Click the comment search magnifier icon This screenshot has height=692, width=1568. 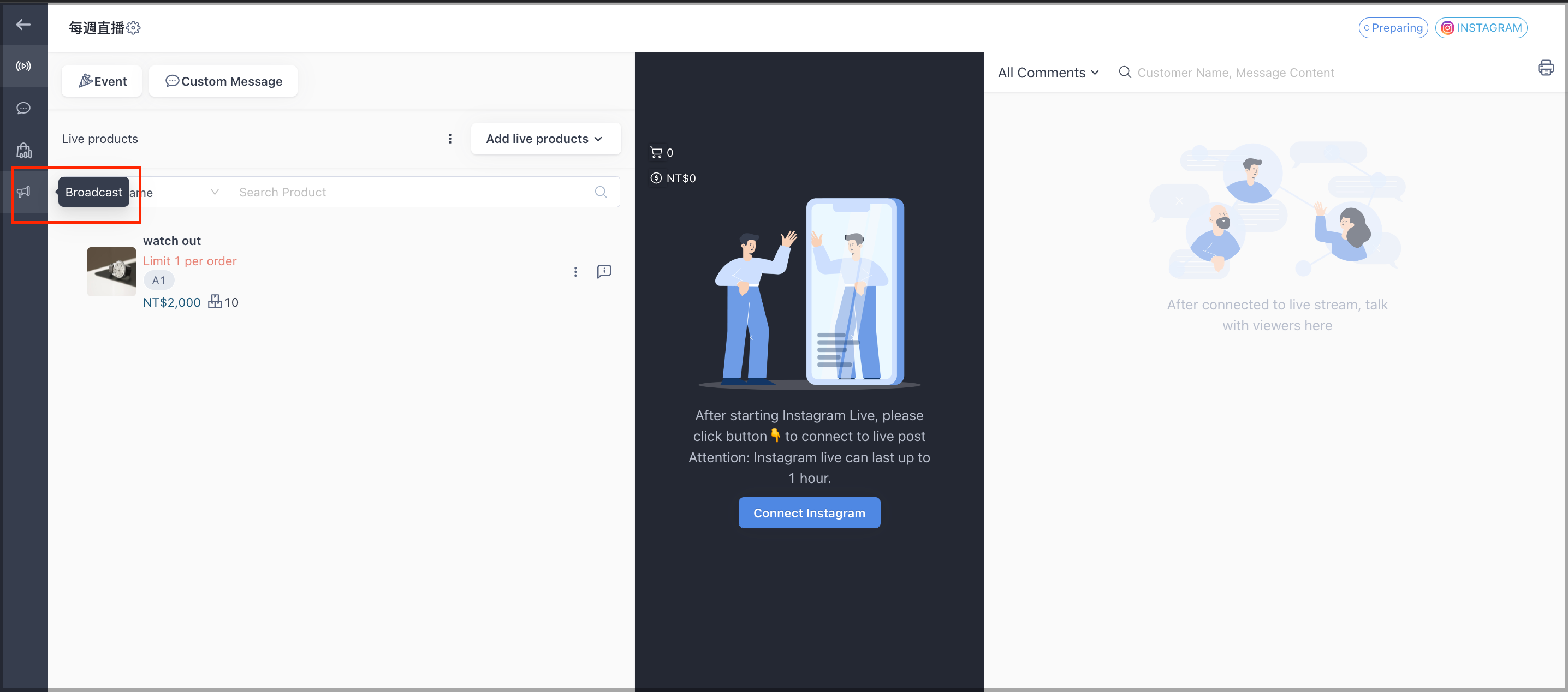click(1125, 73)
